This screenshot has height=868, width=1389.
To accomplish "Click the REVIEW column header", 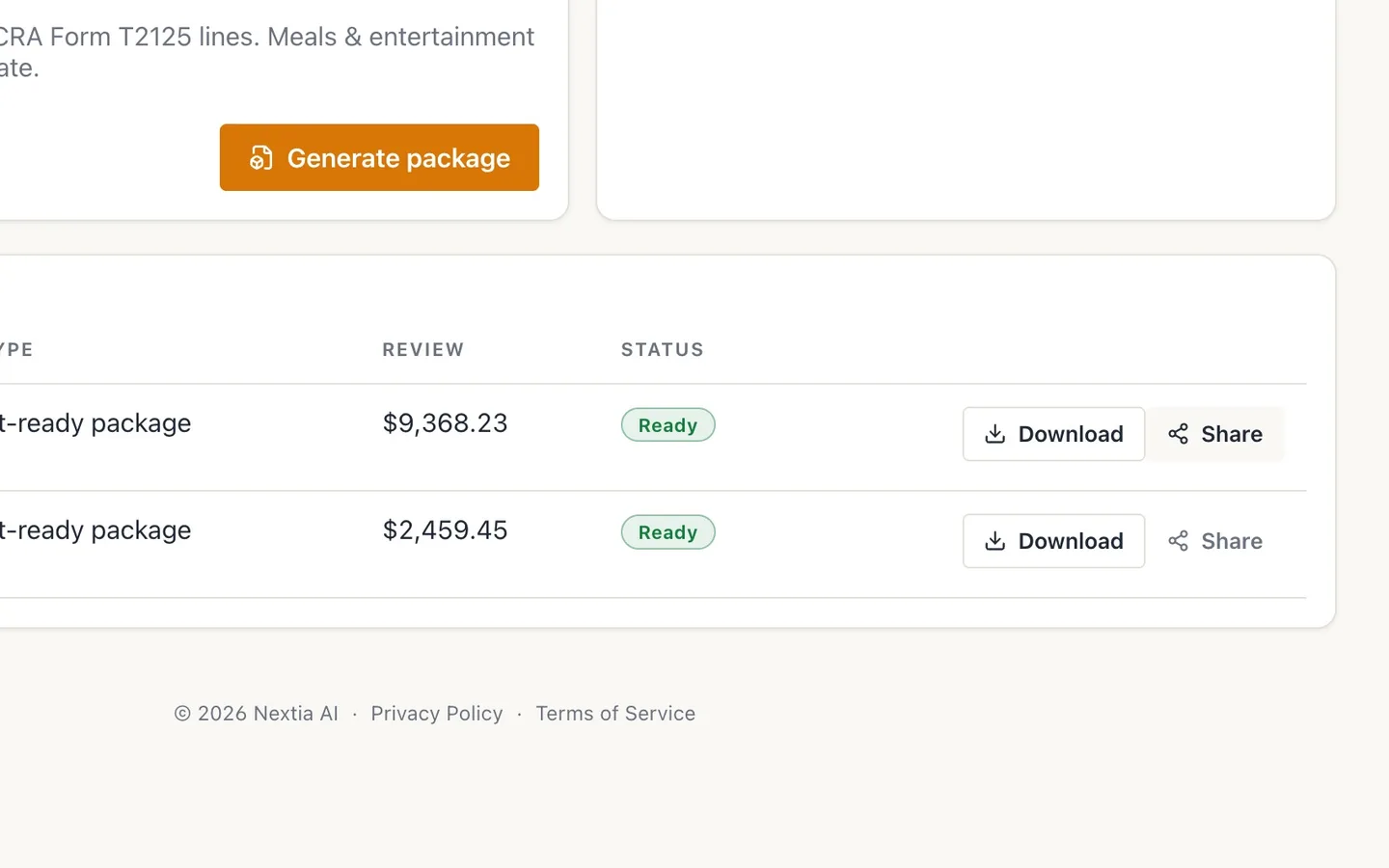I will [x=423, y=350].
